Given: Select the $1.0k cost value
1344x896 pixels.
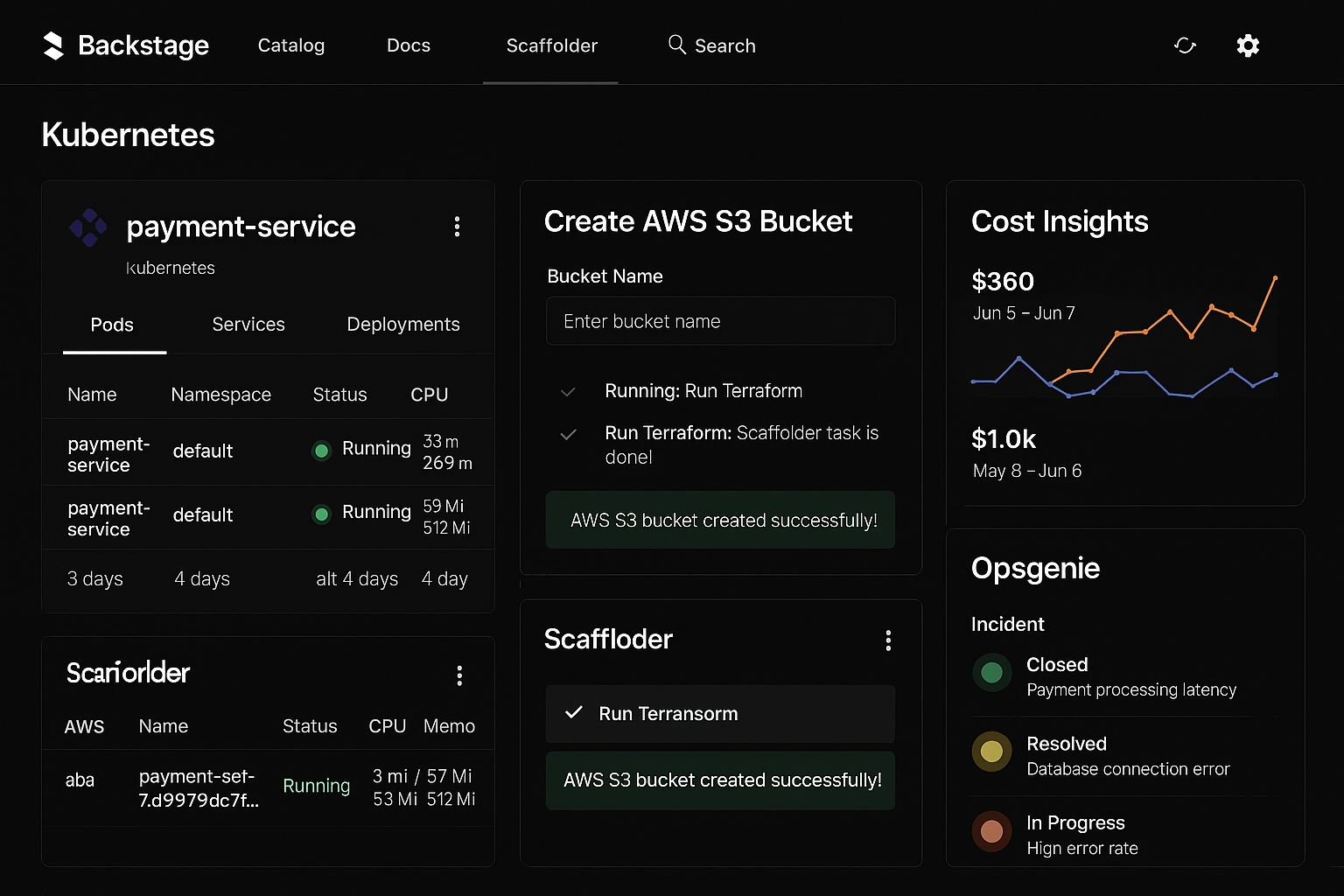Looking at the screenshot, I should pyautogui.click(x=1004, y=438).
